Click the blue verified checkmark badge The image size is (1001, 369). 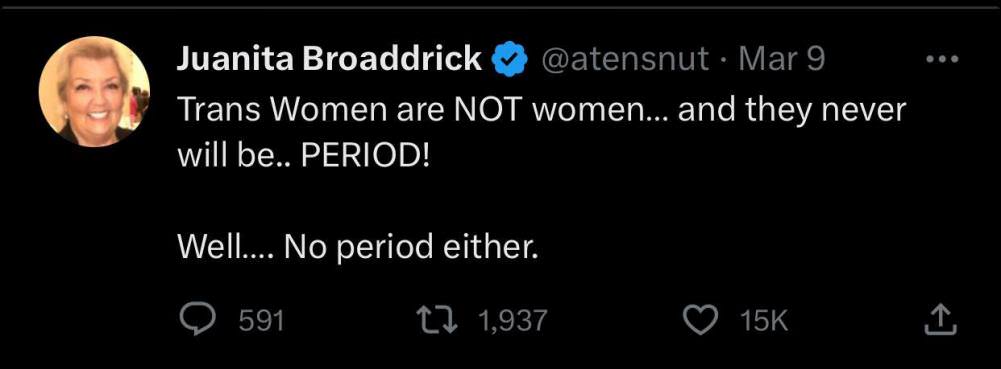click(x=509, y=59)
